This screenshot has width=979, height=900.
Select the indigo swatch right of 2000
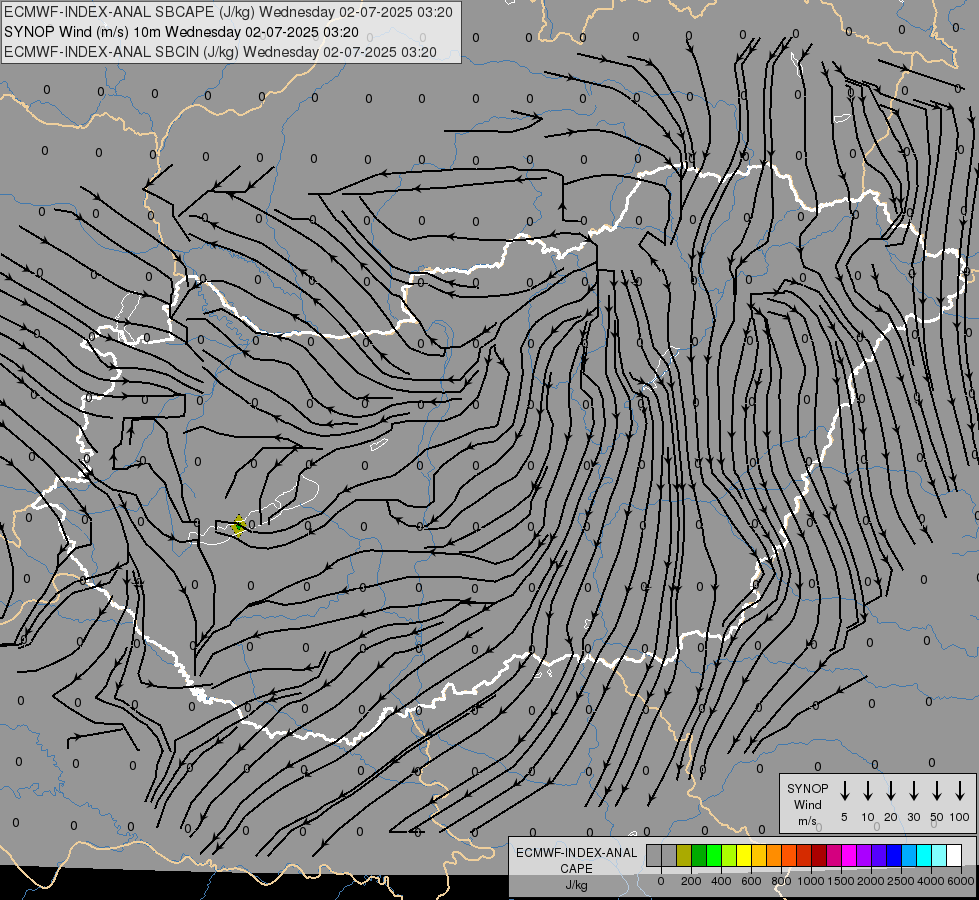(879, 855)
